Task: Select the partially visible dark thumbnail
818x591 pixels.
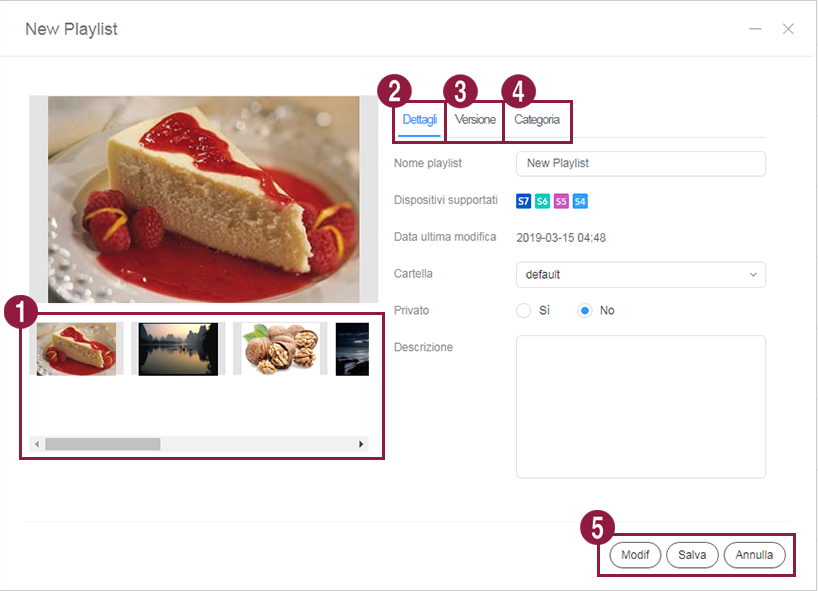Action: click(352, 349)
